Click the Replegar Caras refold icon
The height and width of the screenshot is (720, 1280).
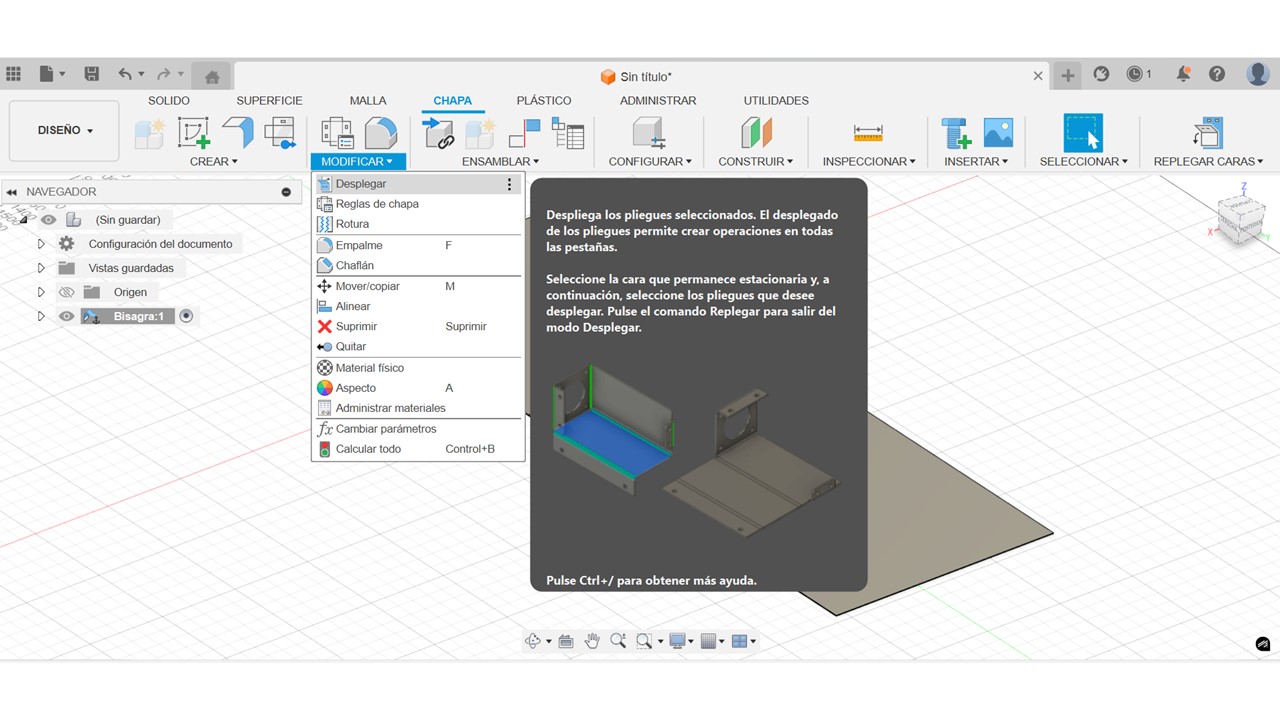(x=1208, y=133)
